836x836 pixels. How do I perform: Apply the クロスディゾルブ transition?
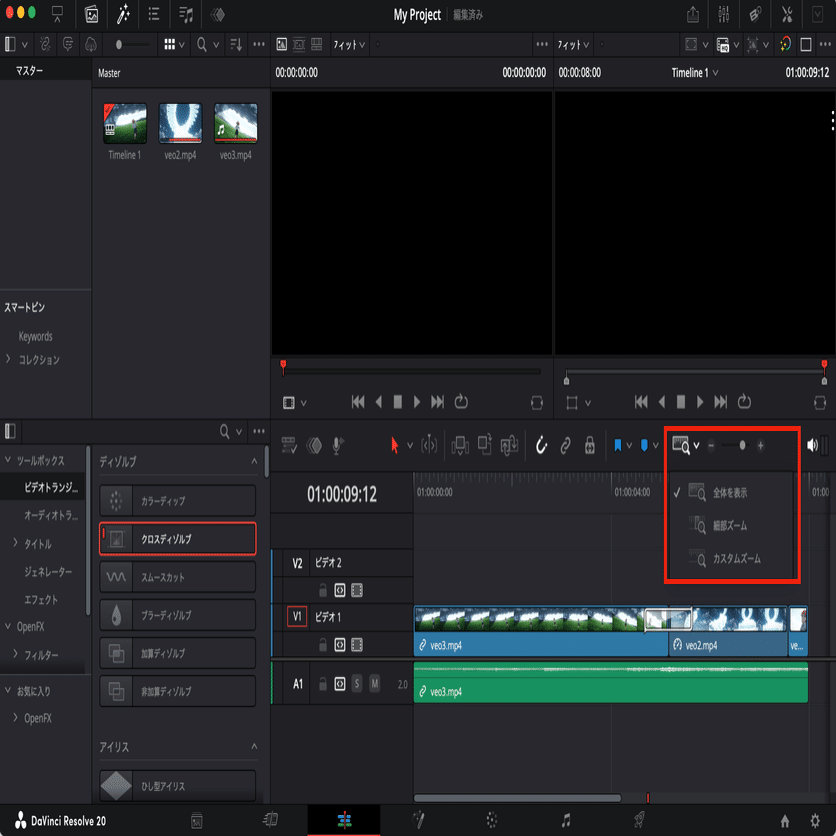(x=177, y=538)
